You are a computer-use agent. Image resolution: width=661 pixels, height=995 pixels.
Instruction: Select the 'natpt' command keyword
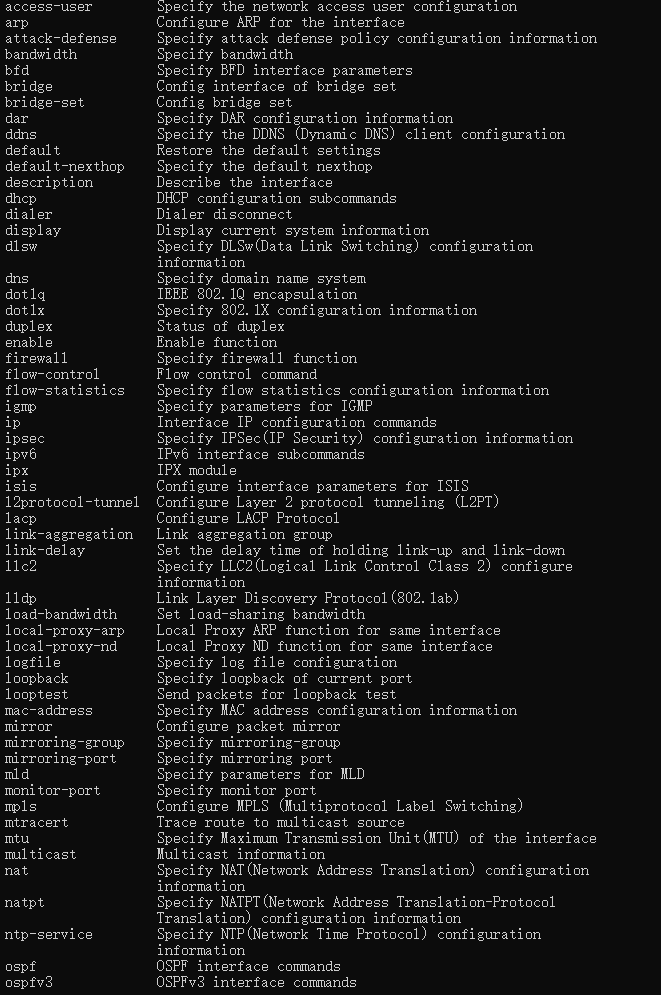click(24, 903)
